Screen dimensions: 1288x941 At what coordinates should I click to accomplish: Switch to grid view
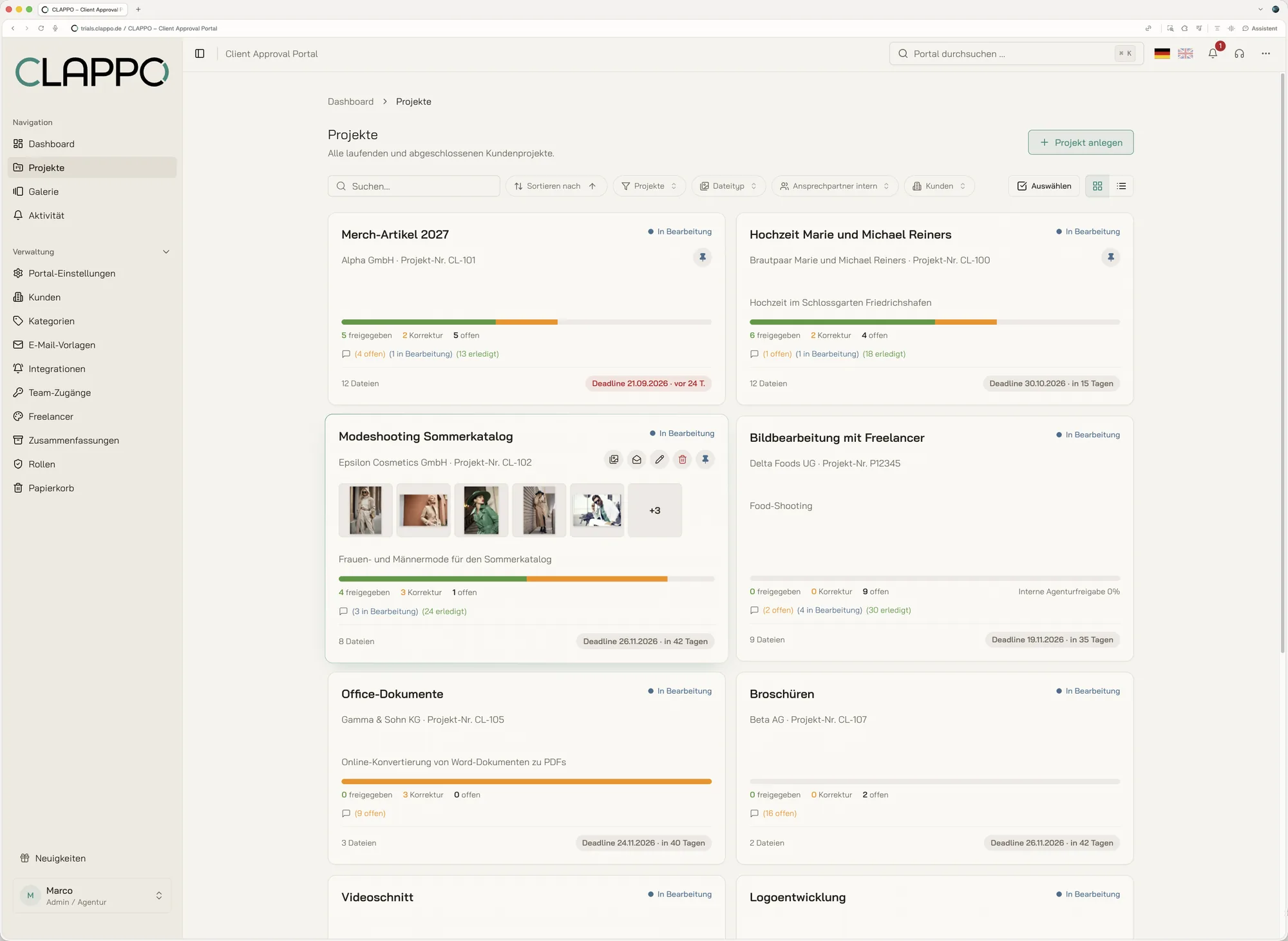(x=1097, y=186)
